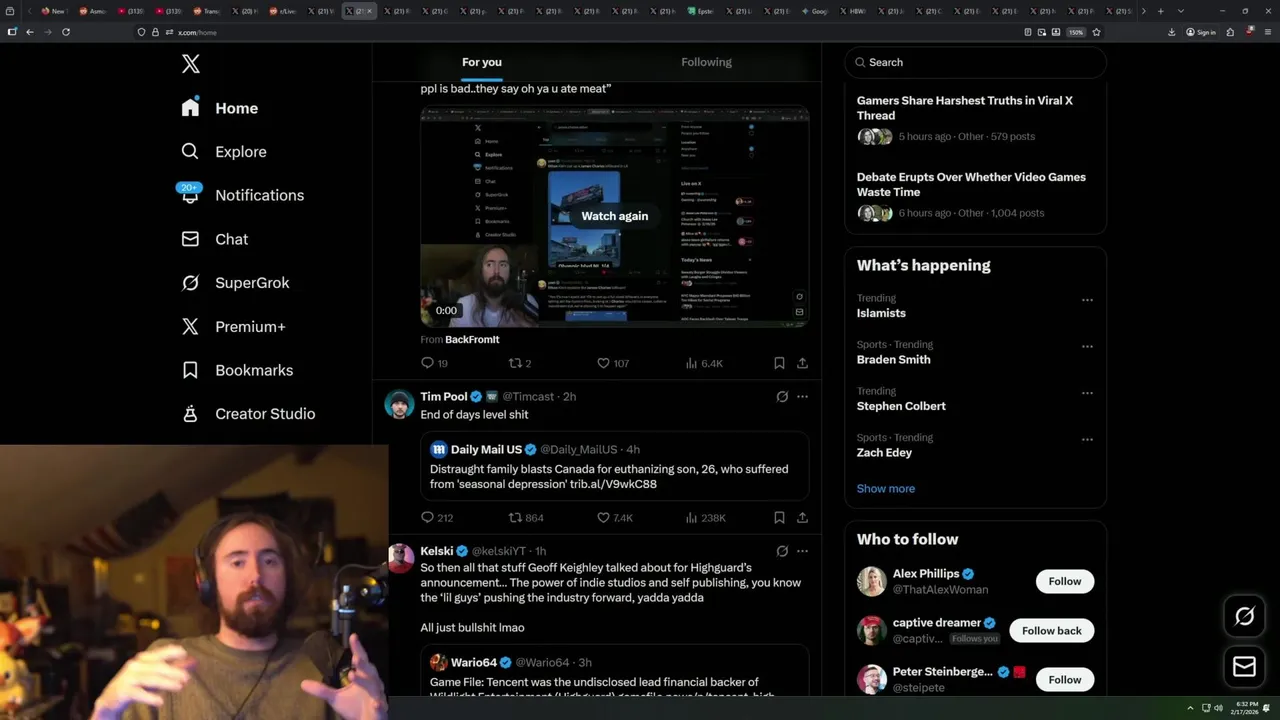Screen dimensions: 1280x720
Task: Follow Alex Phillips
Action: tap(1065, 582)
